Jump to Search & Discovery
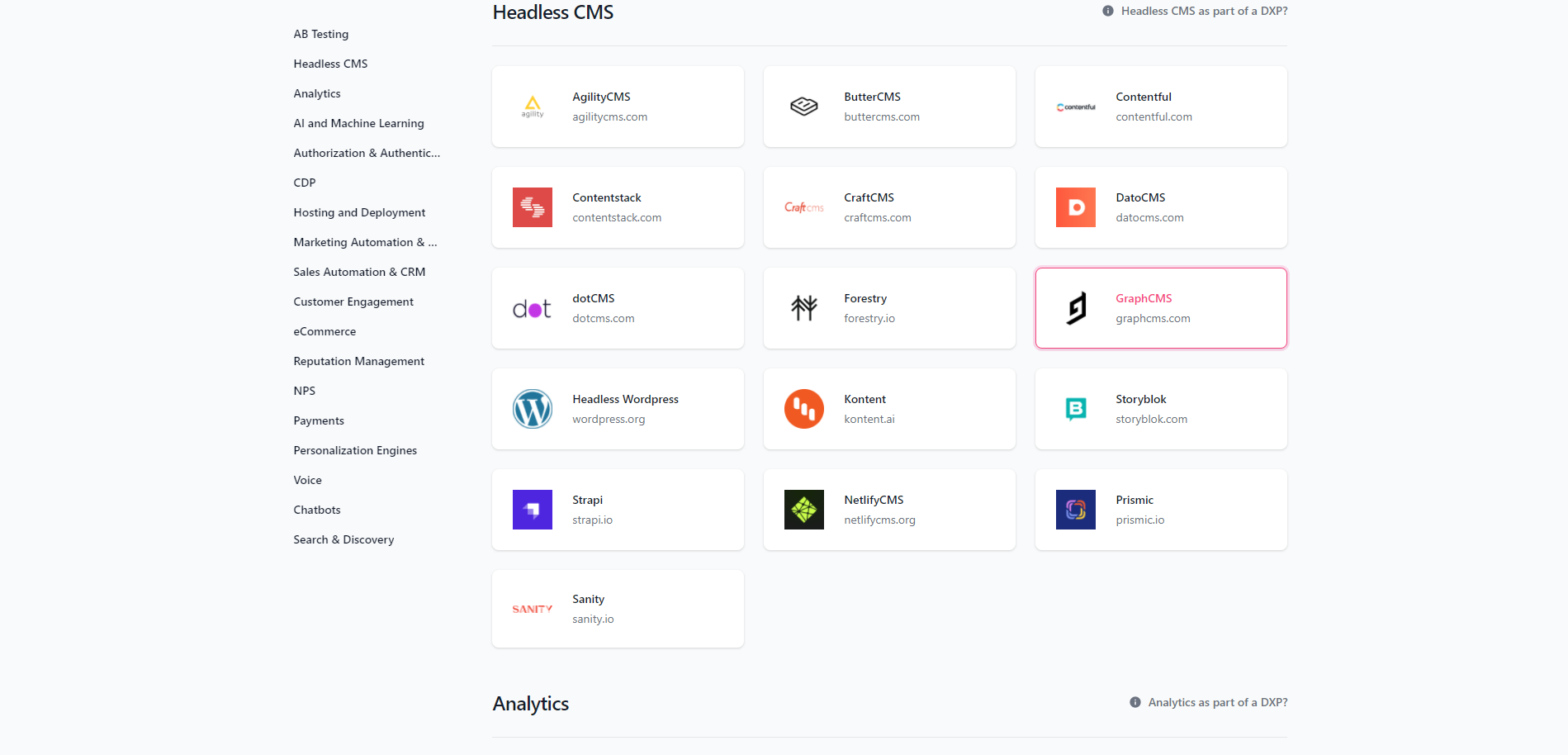The image size is (1568, 755). (343, 539)
